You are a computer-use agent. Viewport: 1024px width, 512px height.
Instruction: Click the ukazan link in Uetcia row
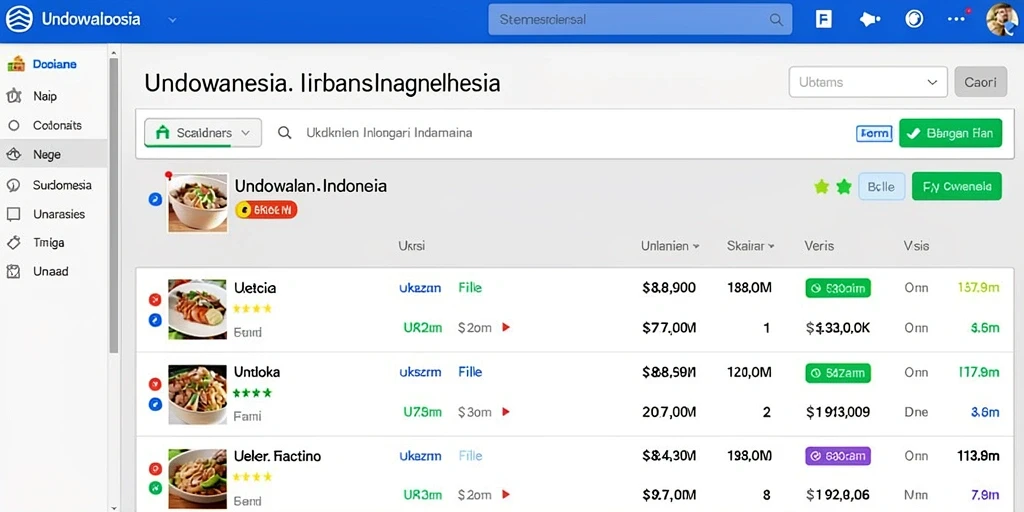click(x=420, y=287)
